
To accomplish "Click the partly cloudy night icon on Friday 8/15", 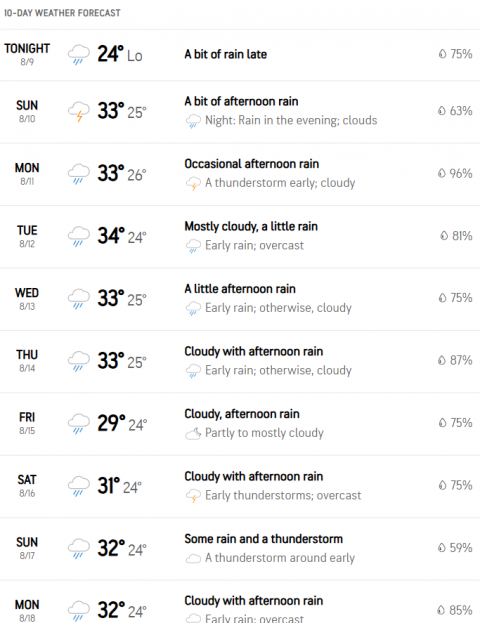I will [193, 433].
